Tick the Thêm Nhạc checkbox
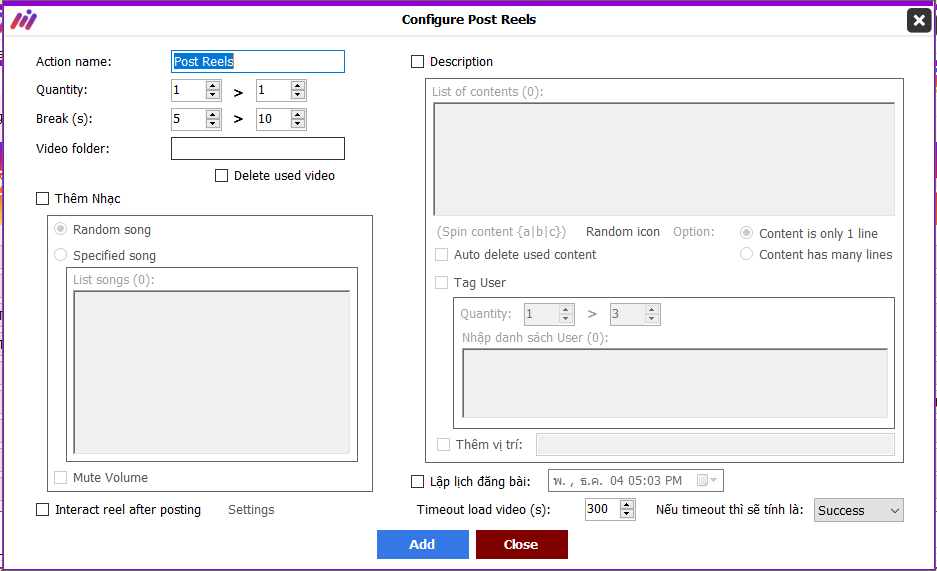 [42, 198]
